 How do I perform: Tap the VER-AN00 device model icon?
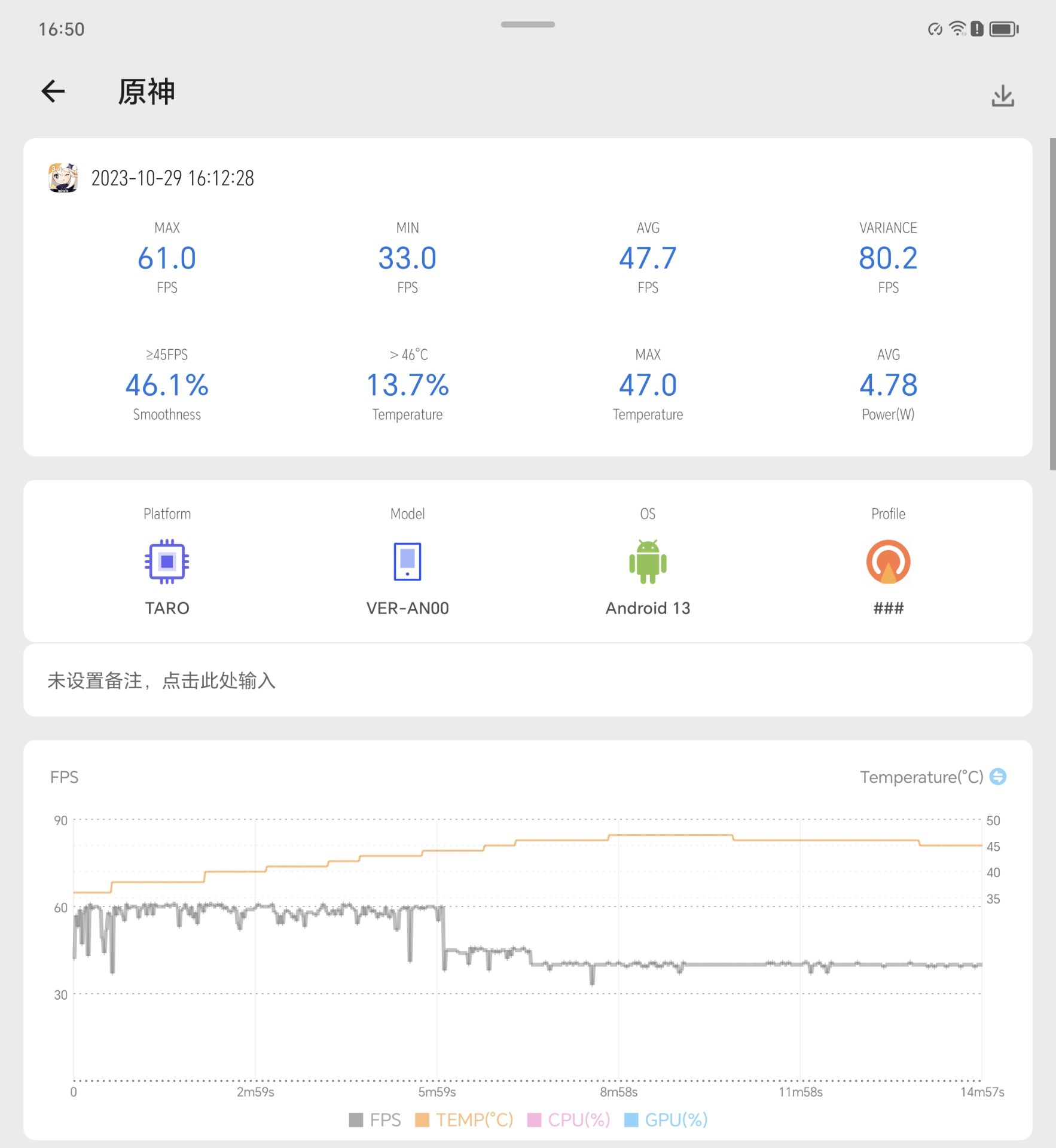pos(407,561)
